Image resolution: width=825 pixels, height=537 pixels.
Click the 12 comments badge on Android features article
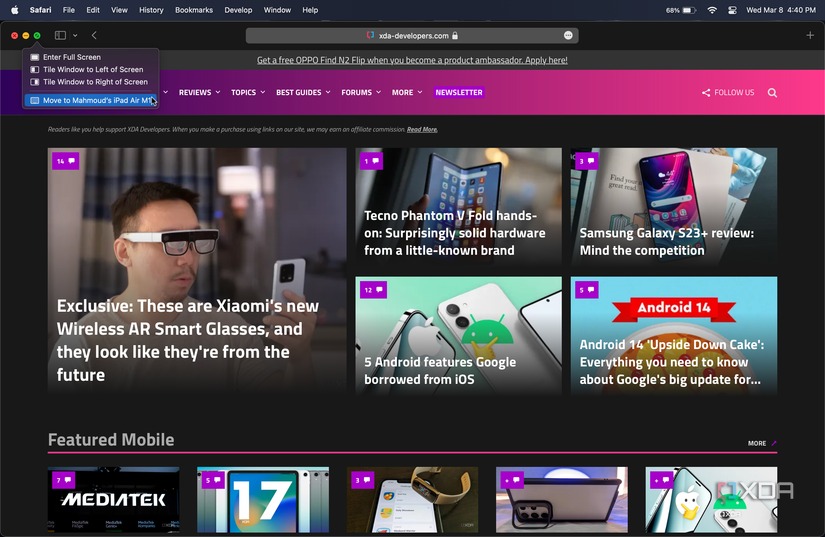pos(374,290)
